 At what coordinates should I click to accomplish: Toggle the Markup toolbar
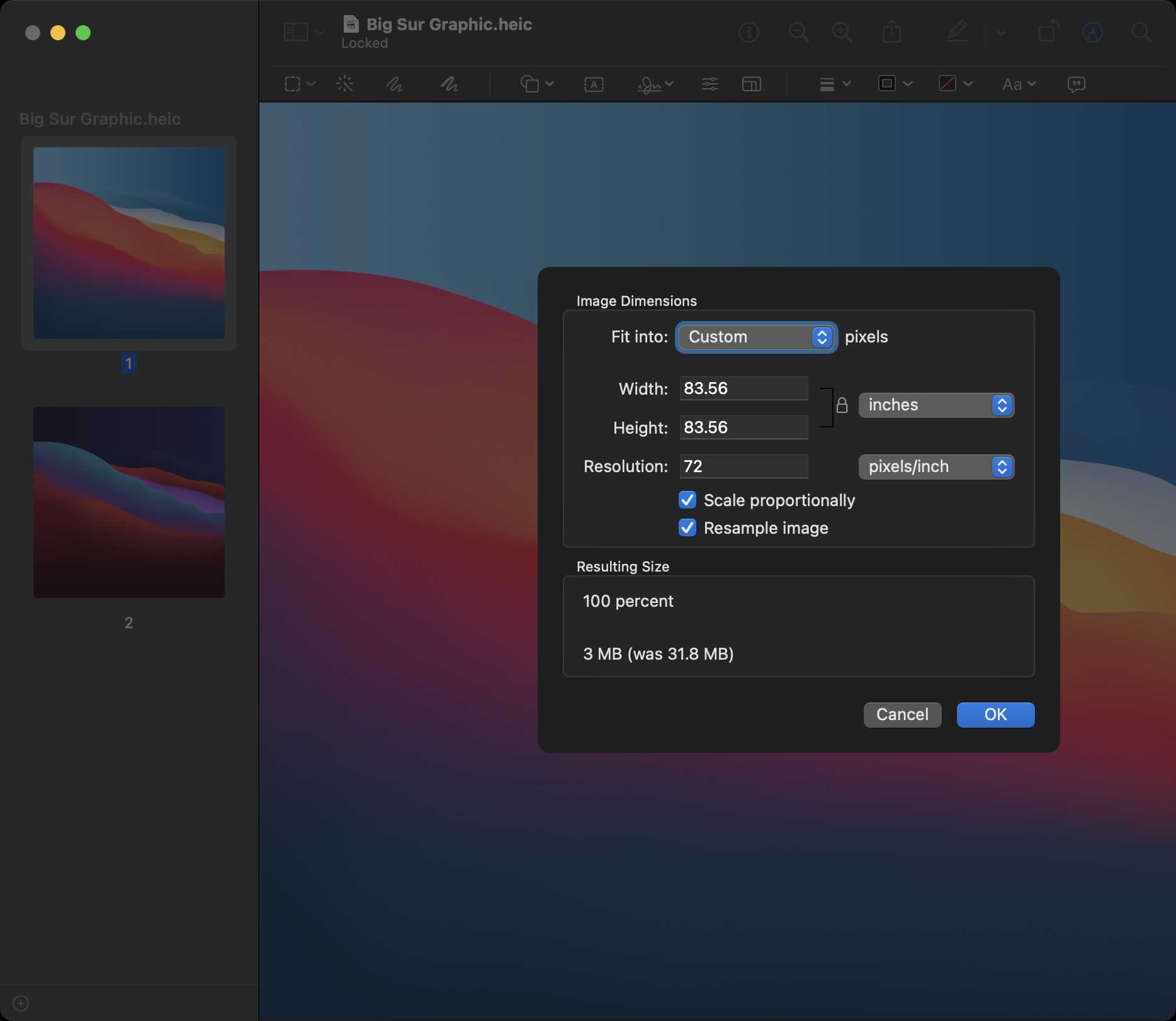click(x=1093, y=32)
